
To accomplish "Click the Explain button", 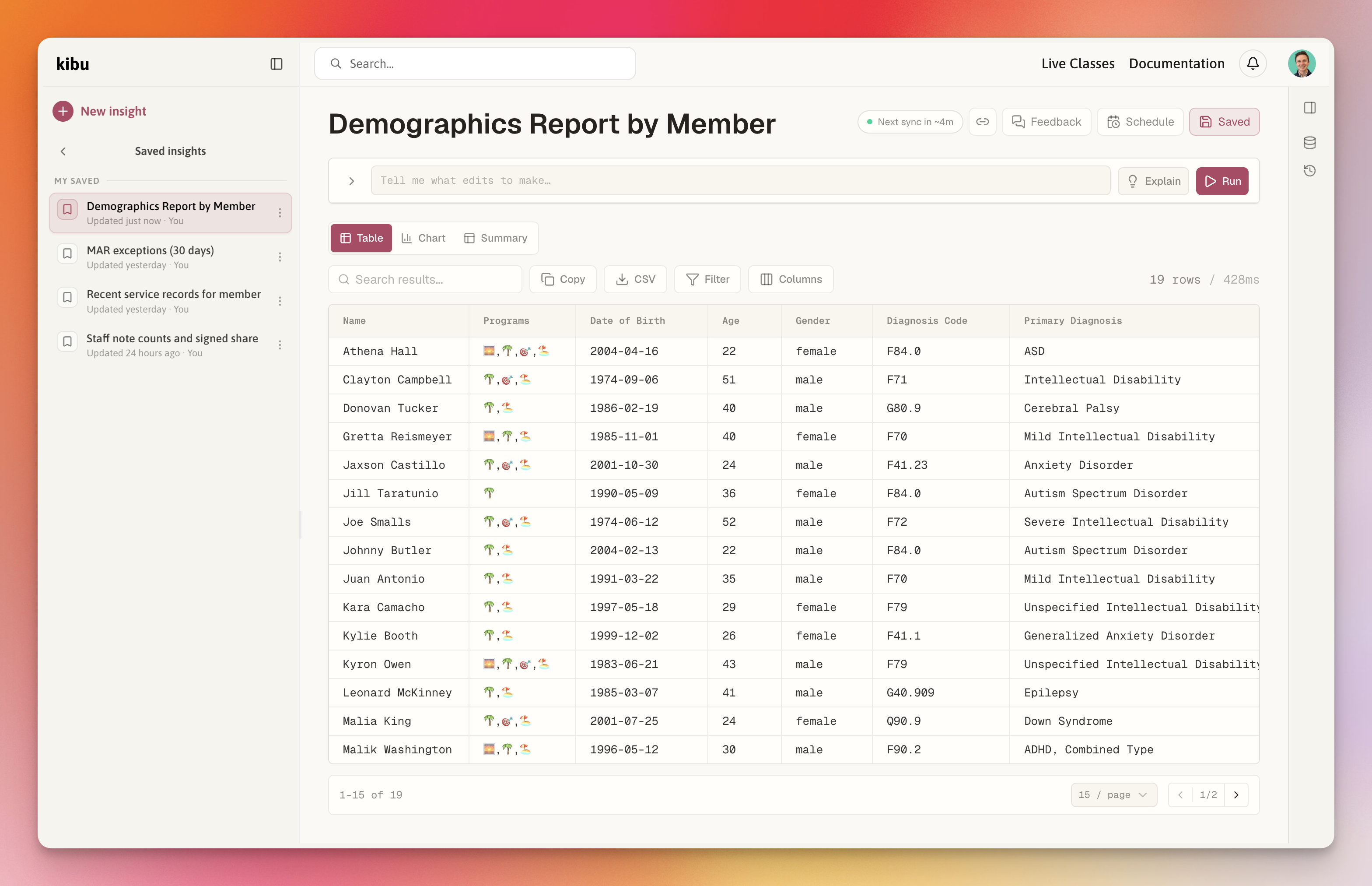I will coord(1154,181).
